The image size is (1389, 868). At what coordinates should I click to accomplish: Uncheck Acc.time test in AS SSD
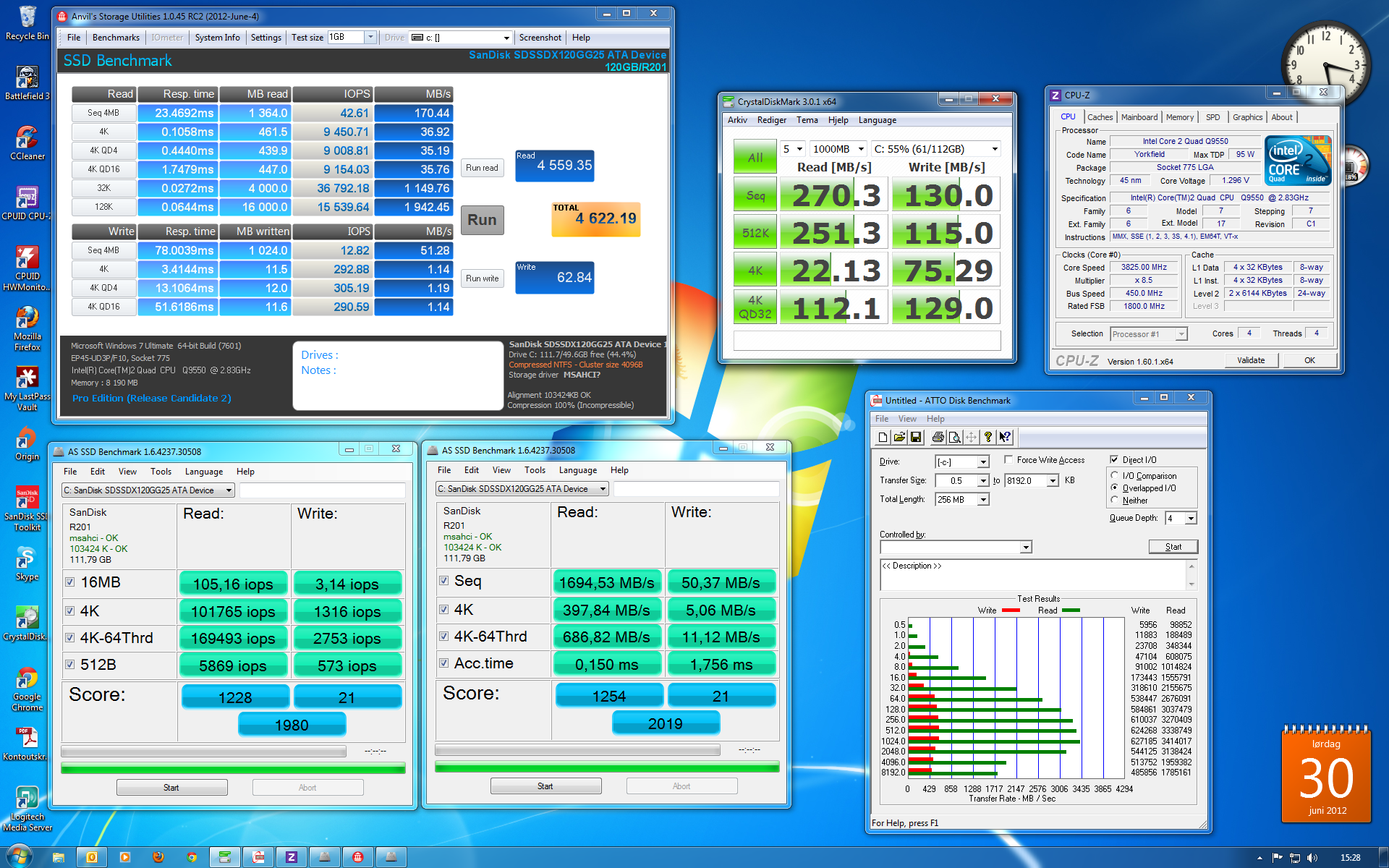(x=444, y=663)
